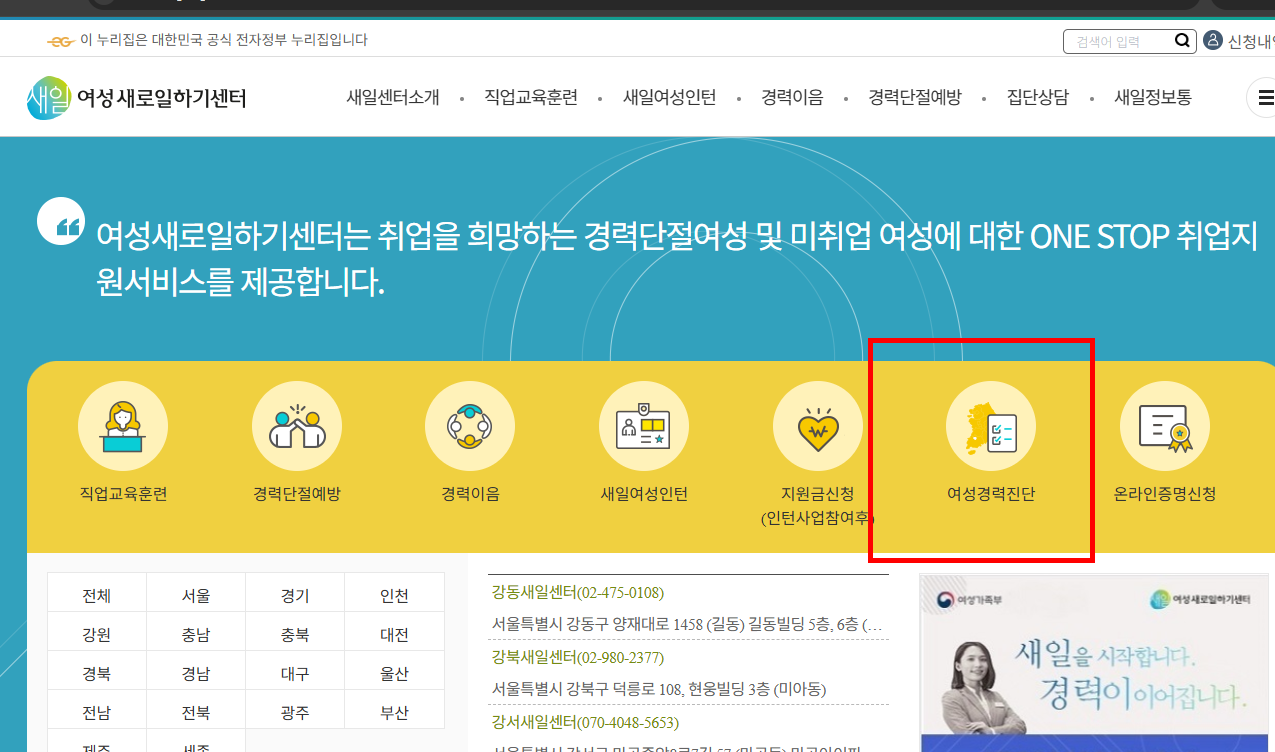
Task: Open the hamburger menu at top right
Action: [1266, 97]
